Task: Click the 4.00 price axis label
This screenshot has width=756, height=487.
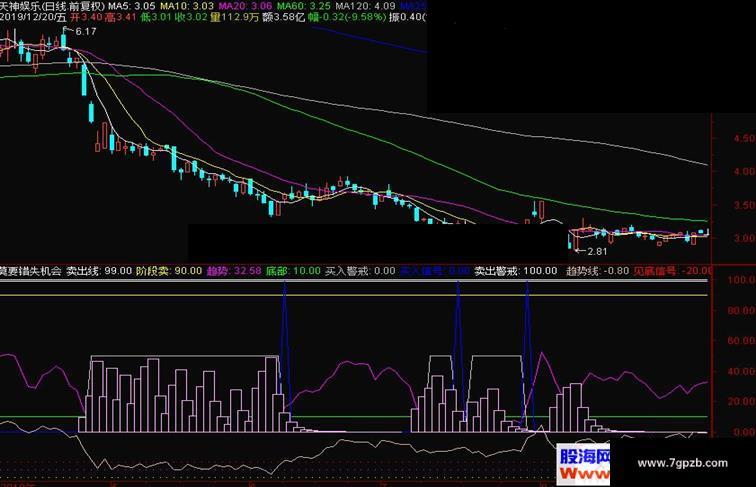Action: pyautogui.click(x=744, y=171)
